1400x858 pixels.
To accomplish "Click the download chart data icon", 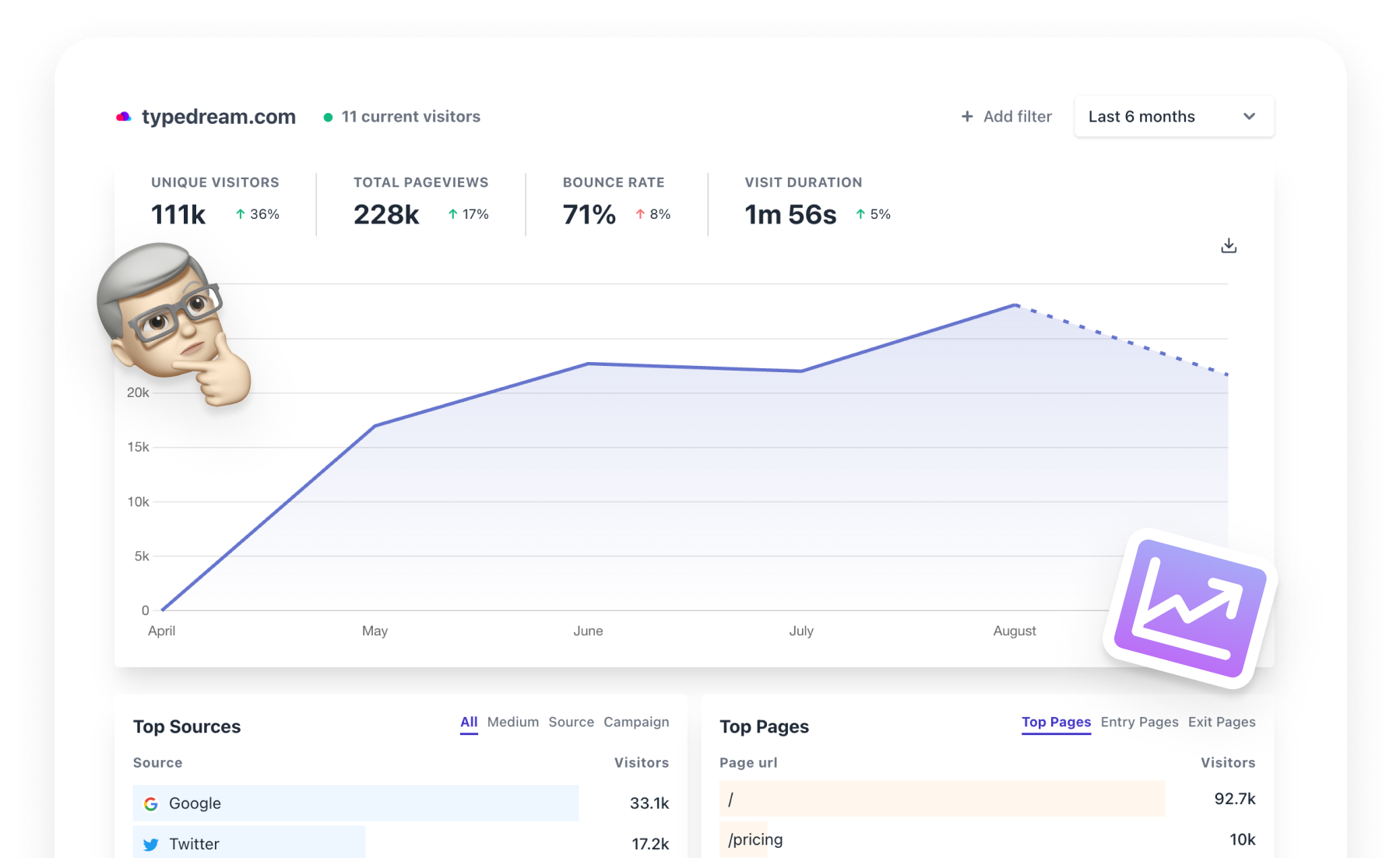I will click(1228, 246).
